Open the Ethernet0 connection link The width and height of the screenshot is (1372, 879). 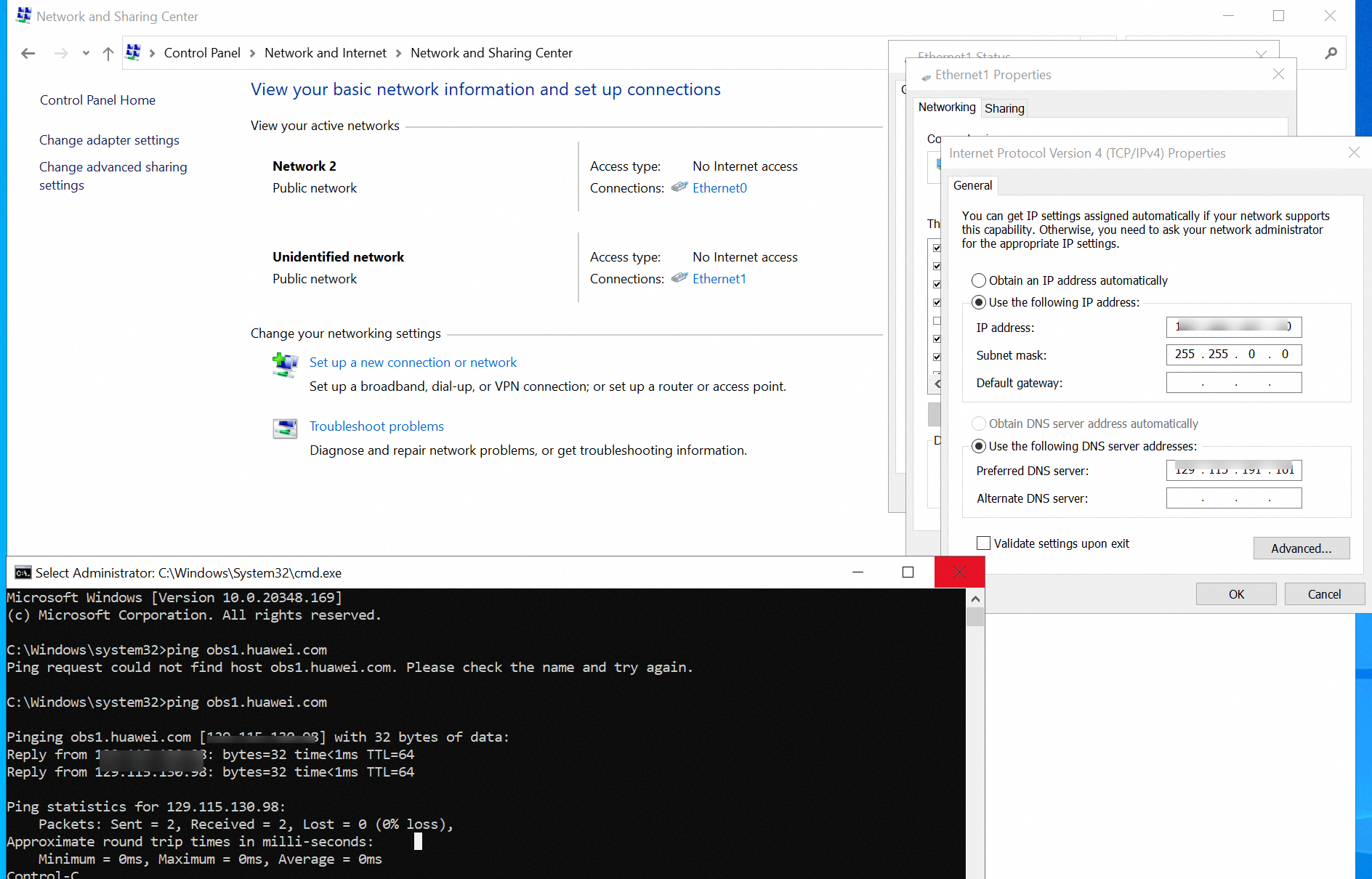[x=719, y=188]
